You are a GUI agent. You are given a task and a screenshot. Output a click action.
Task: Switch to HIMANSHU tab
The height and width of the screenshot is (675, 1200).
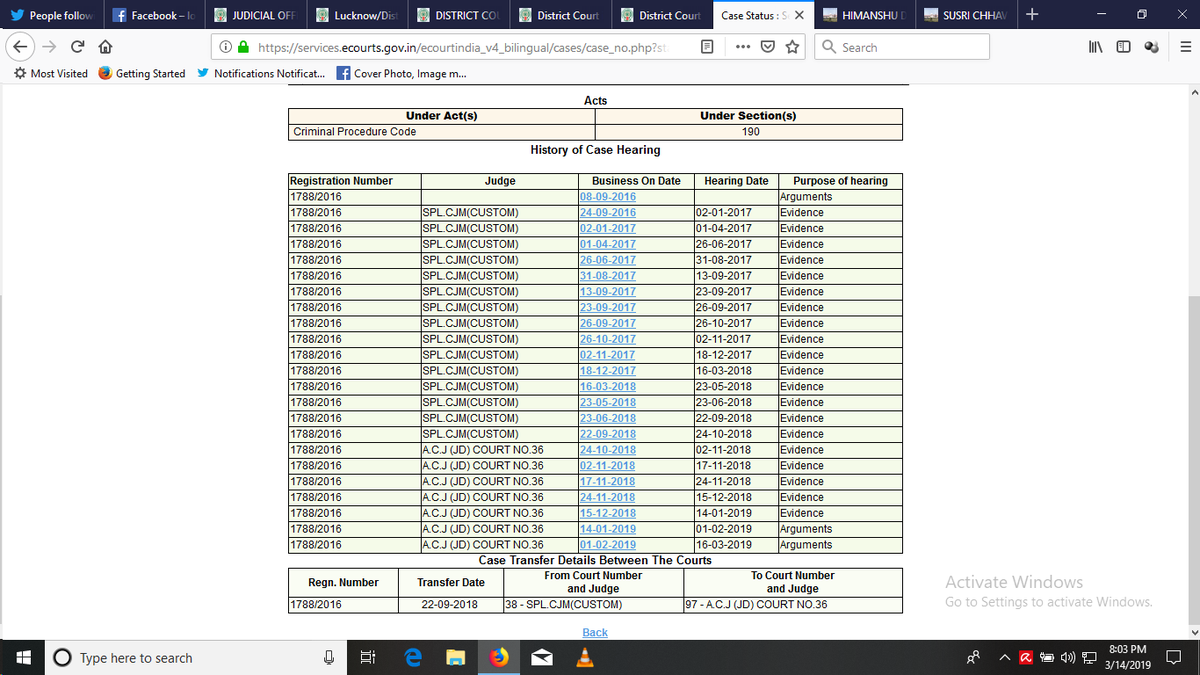(864, 16)
